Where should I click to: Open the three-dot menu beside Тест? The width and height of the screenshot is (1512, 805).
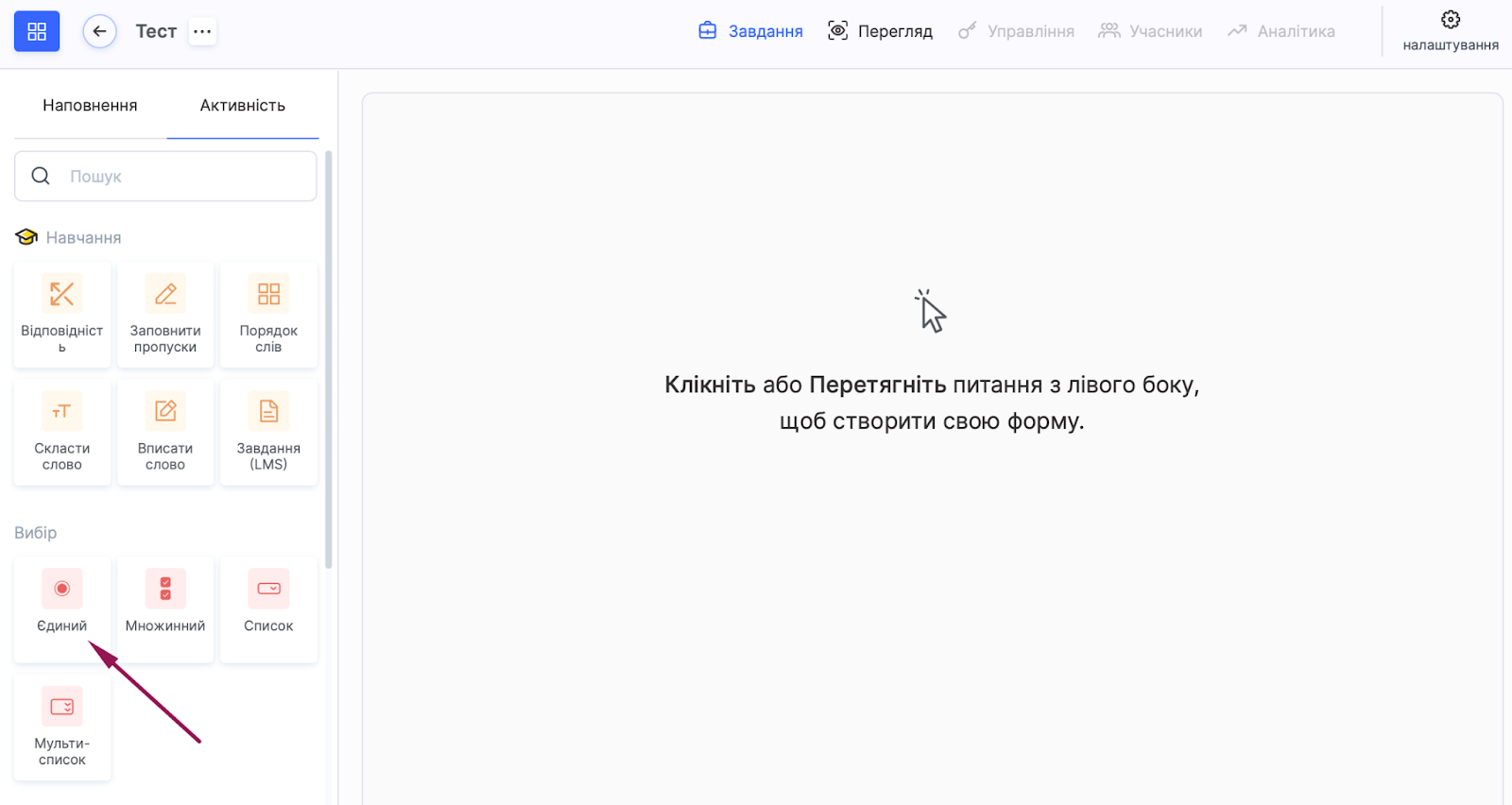tap(202, 31)
